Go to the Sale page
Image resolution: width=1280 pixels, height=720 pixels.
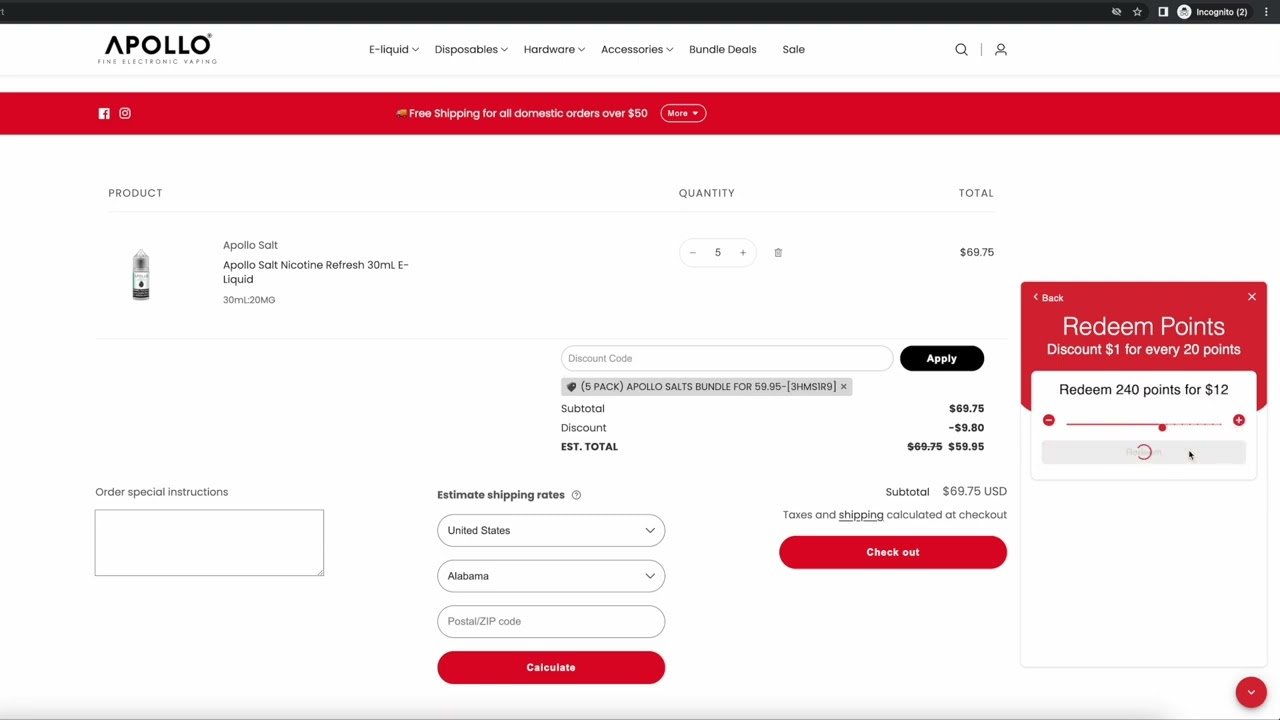794,49
